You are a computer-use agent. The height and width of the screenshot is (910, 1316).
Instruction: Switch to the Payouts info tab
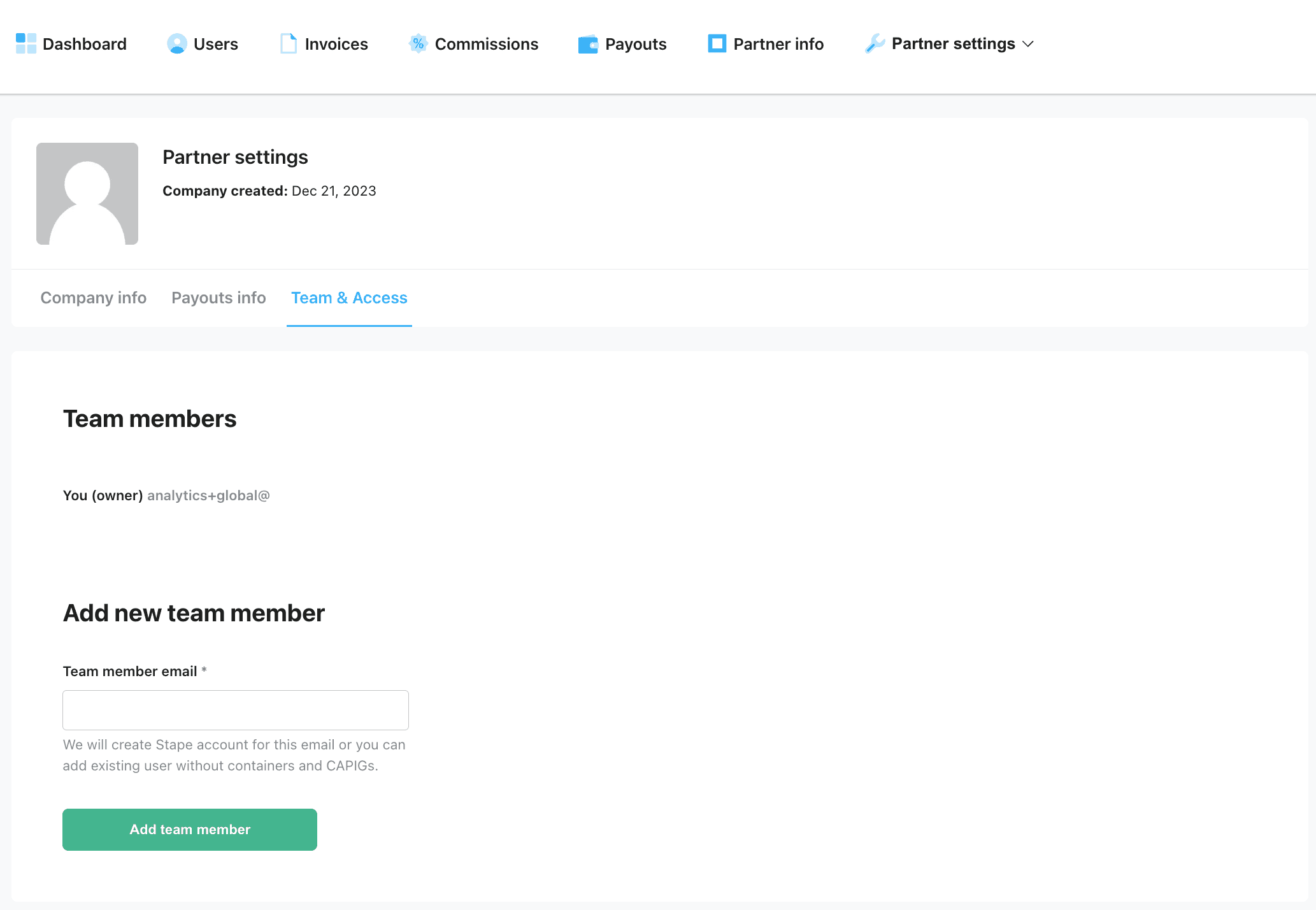[x=218, y=298]
